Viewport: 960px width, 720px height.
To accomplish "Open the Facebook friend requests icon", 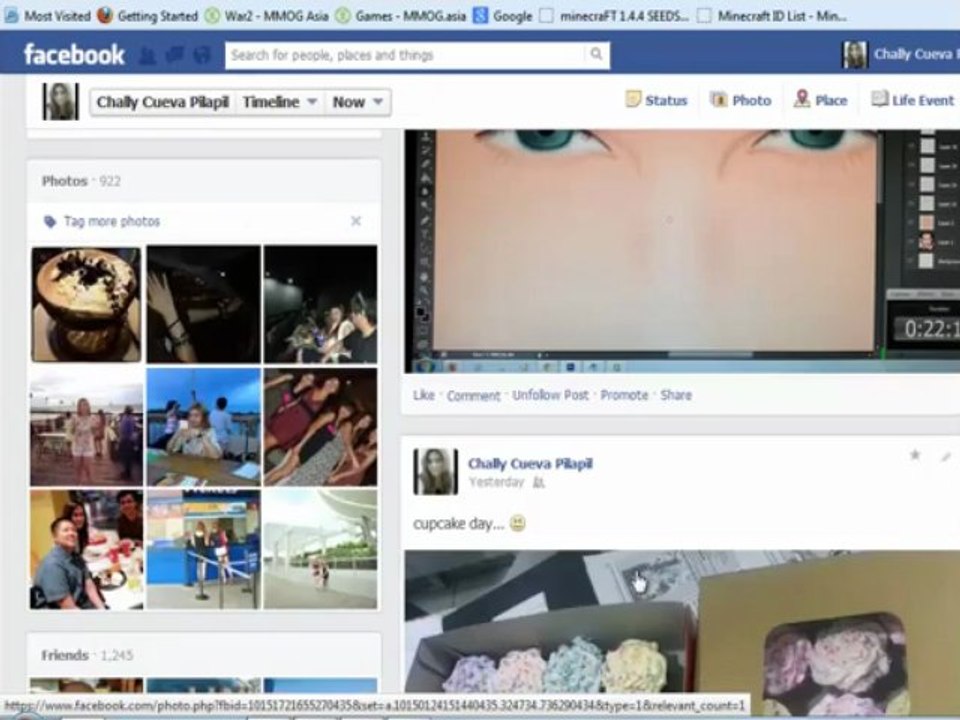I will click(x=147, y=56).
